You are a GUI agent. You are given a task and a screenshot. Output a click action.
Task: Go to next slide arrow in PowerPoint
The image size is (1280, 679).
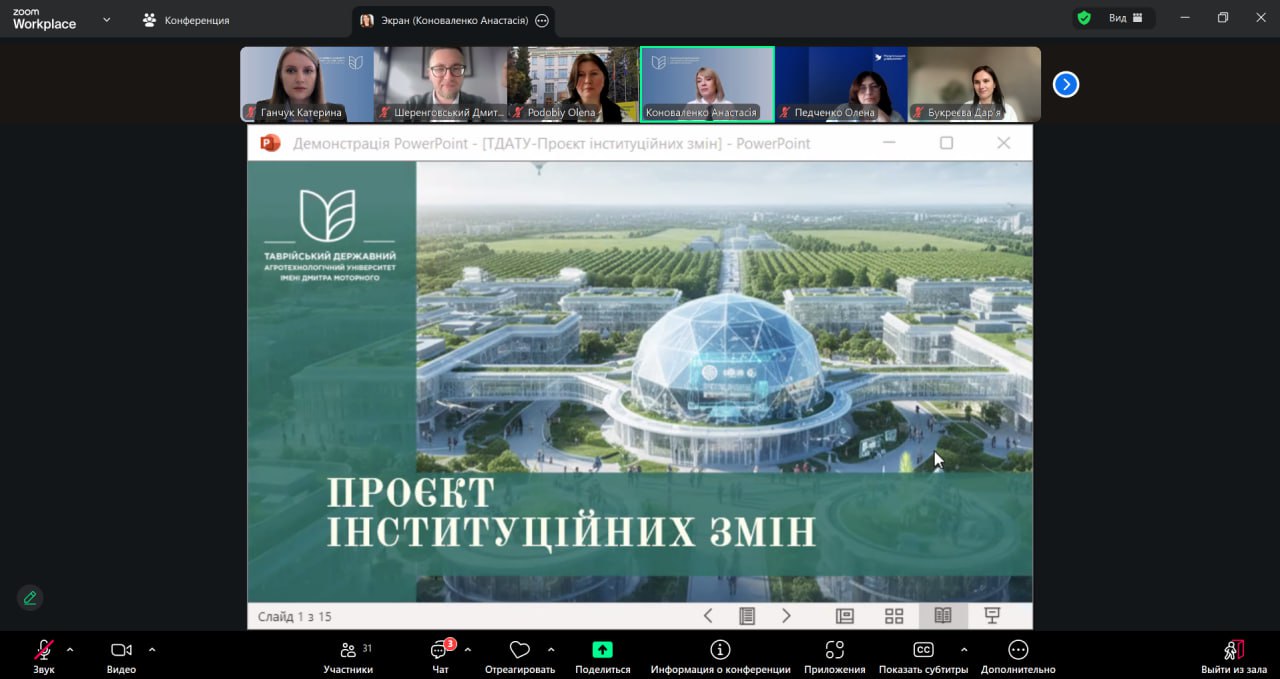(786, 616)
